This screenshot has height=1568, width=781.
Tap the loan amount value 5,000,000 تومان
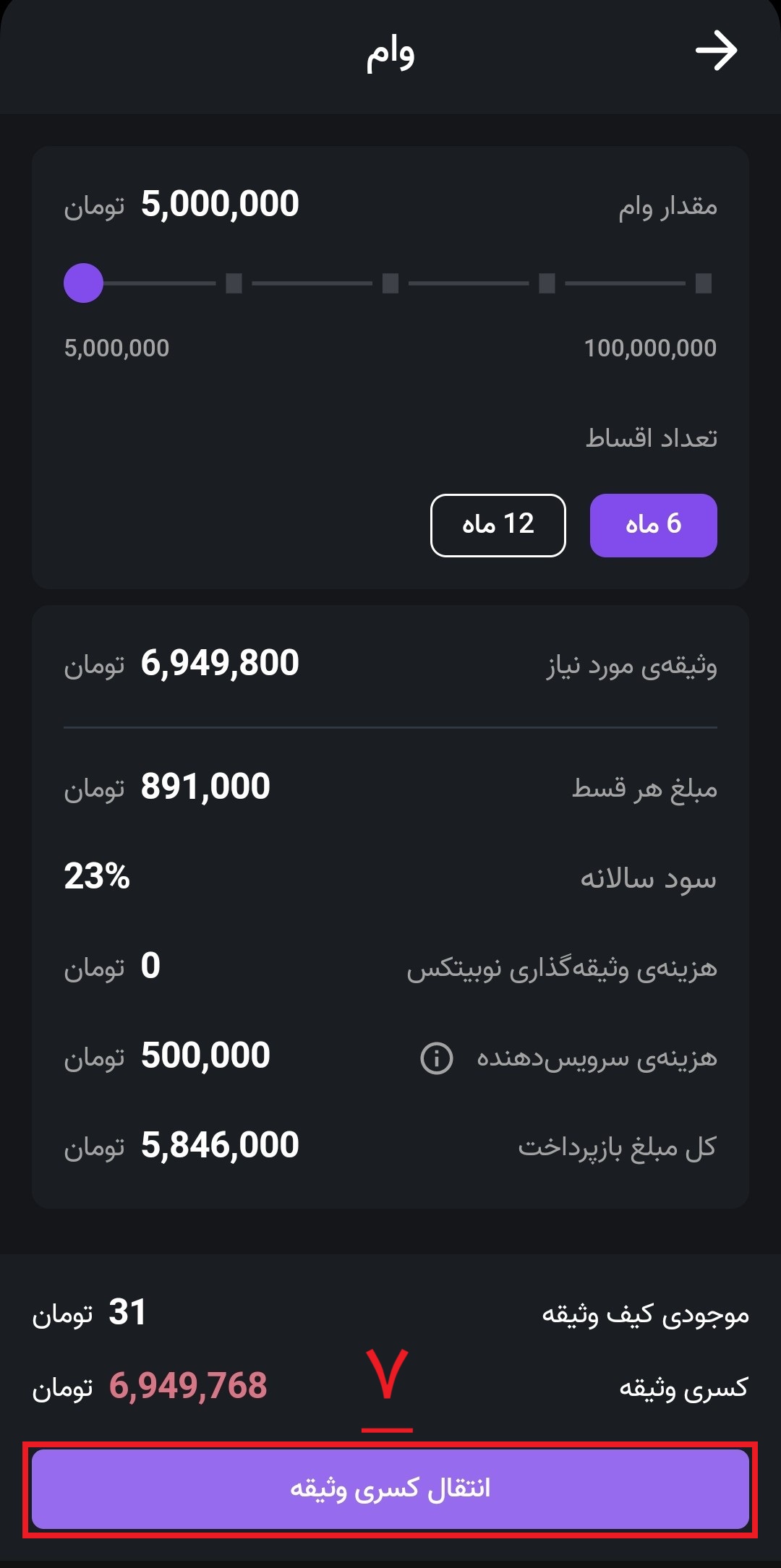pyautogui.click(x=219, y=204)
